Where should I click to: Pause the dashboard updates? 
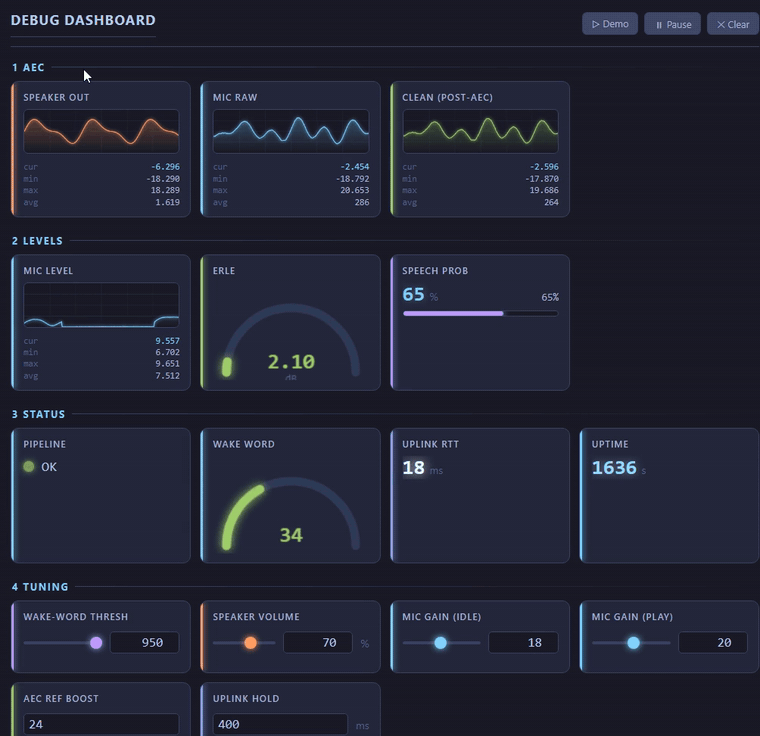tap(672, 24)
